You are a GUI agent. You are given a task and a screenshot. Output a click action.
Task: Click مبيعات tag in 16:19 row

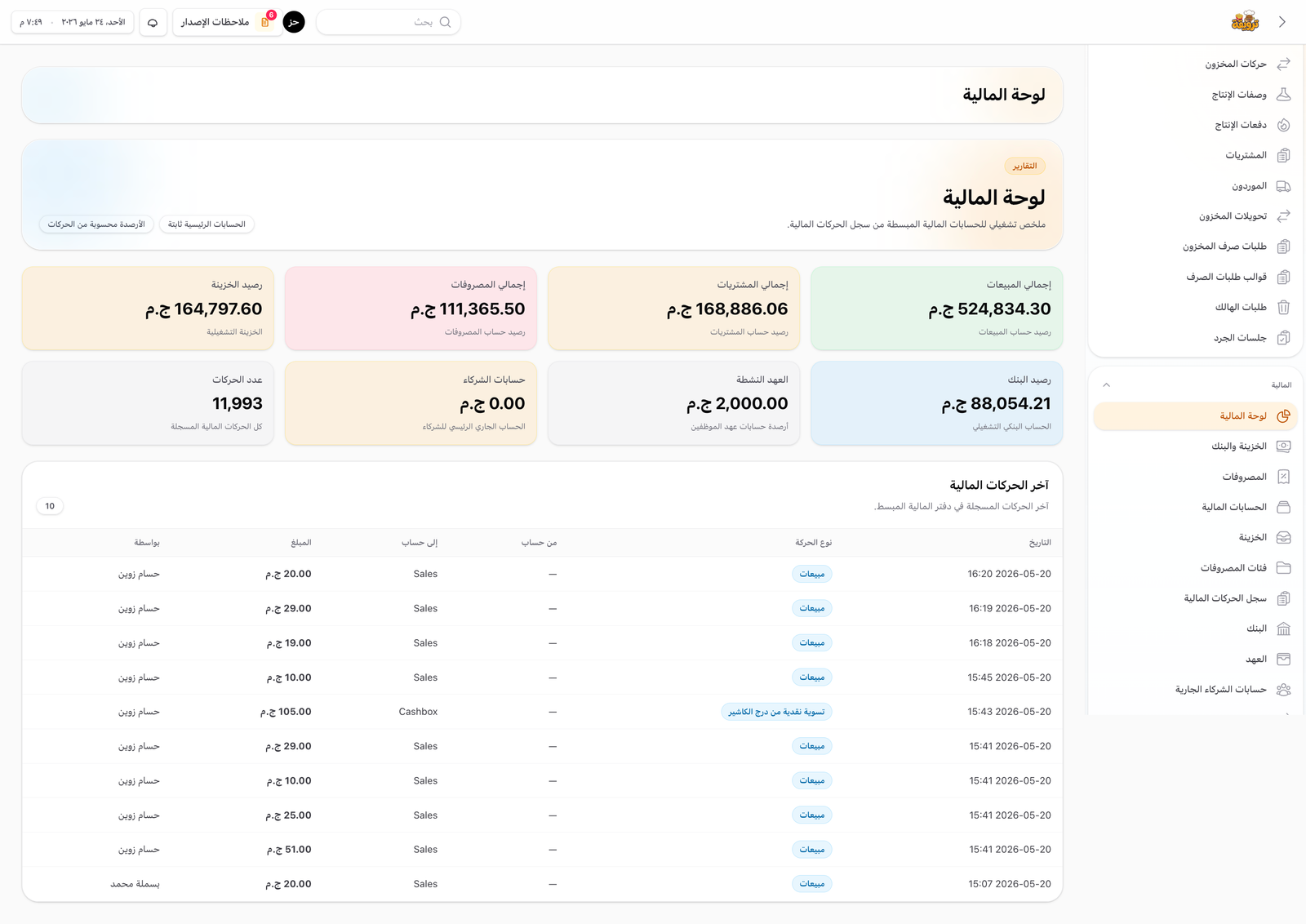812,609
